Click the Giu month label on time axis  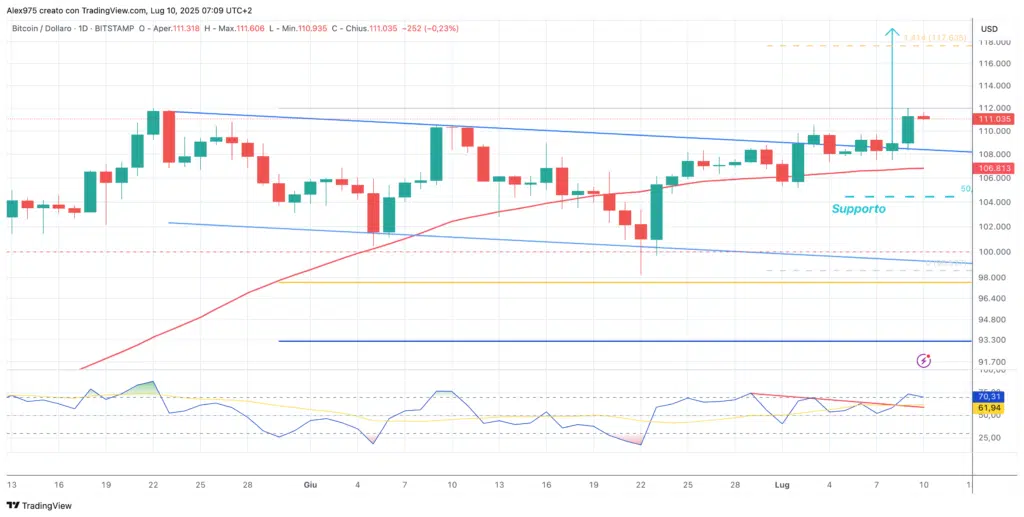pyautogui.click(x=311, y=484)
